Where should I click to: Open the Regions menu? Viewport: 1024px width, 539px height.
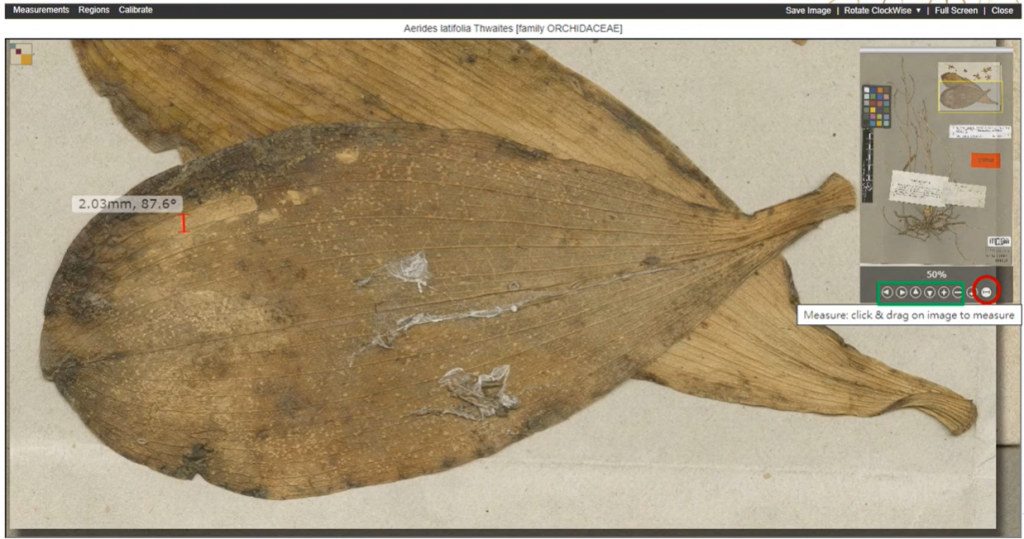(x=94, y=10)
